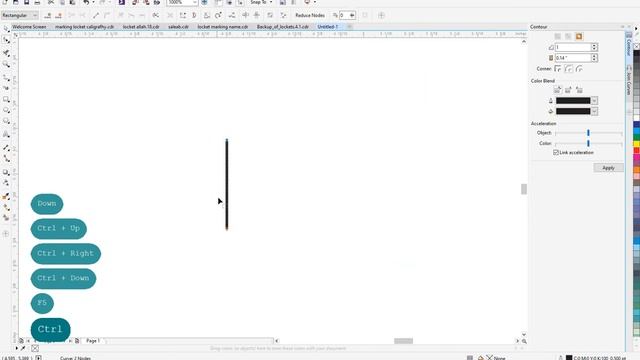Click the Apply button in Contour docker

pyautogui.click(x=608, y=168)
